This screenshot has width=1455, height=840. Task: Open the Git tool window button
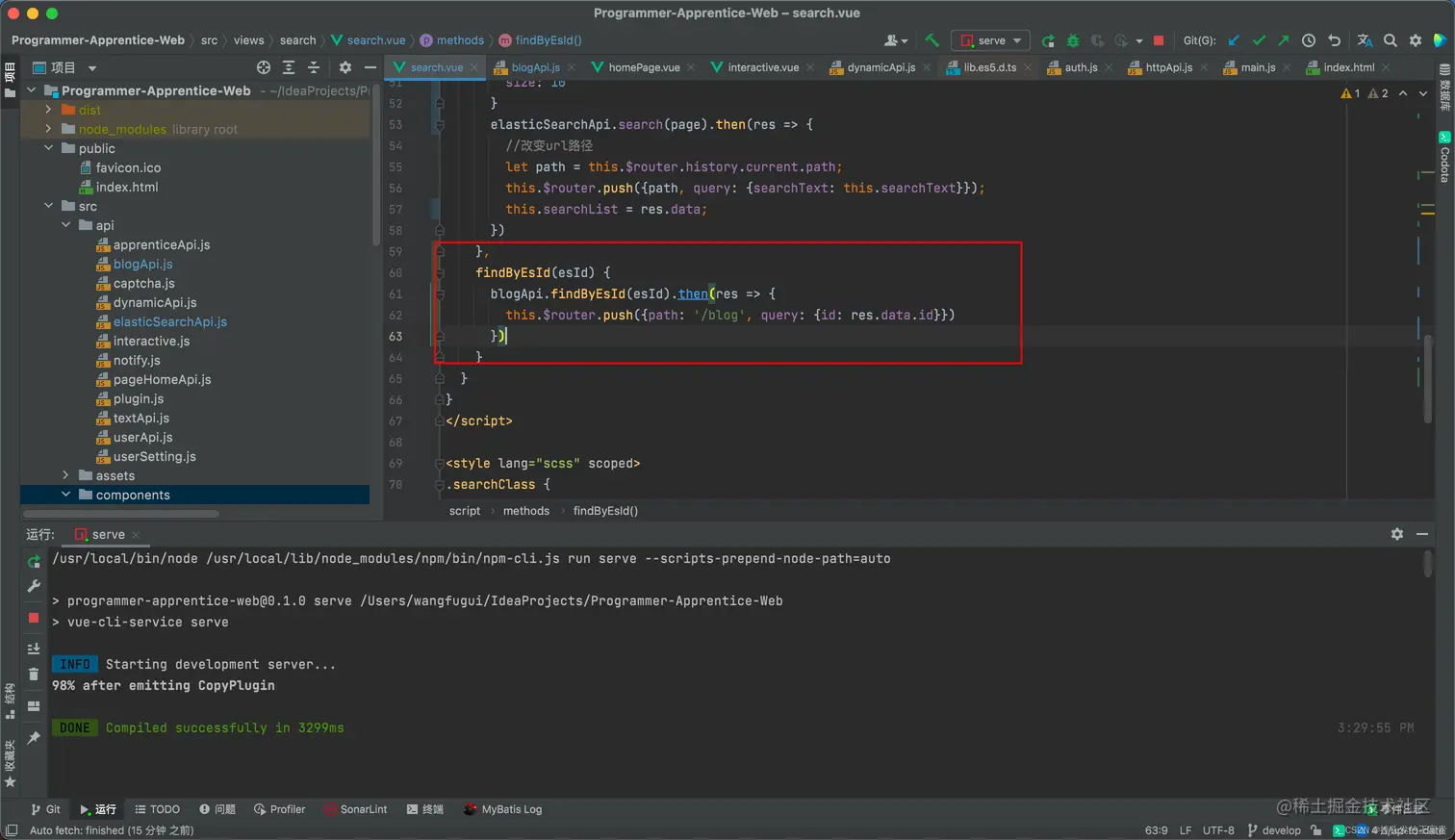[x=45, y=809]
